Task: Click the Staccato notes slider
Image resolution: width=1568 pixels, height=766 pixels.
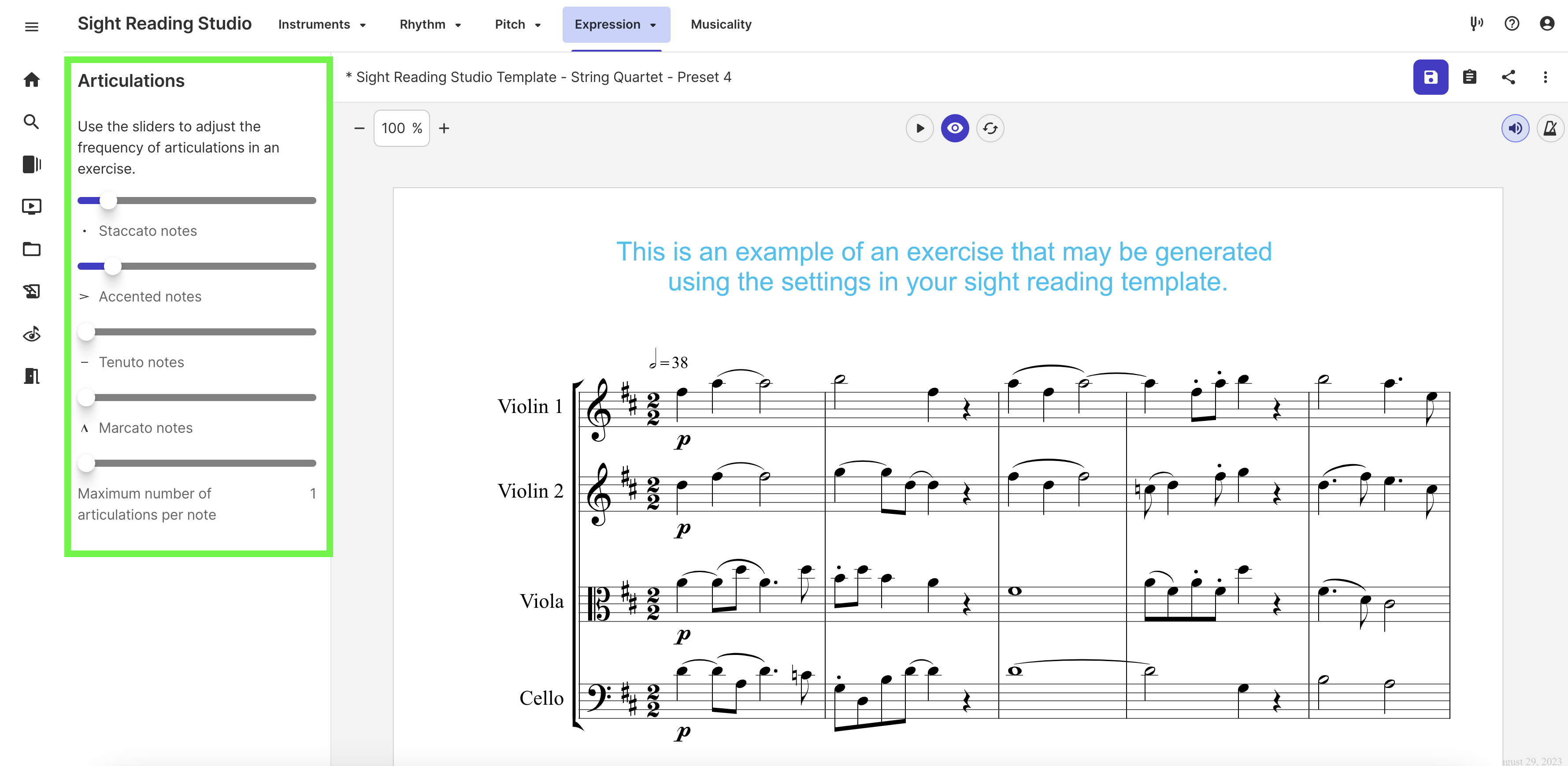Action: pyautogui.click(x=196, y=201)
